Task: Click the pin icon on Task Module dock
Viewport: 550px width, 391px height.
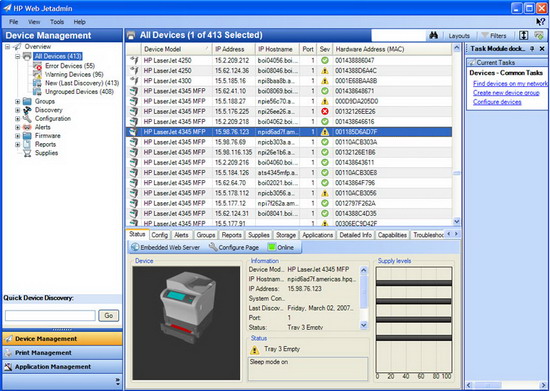Action: coord(532,49)
